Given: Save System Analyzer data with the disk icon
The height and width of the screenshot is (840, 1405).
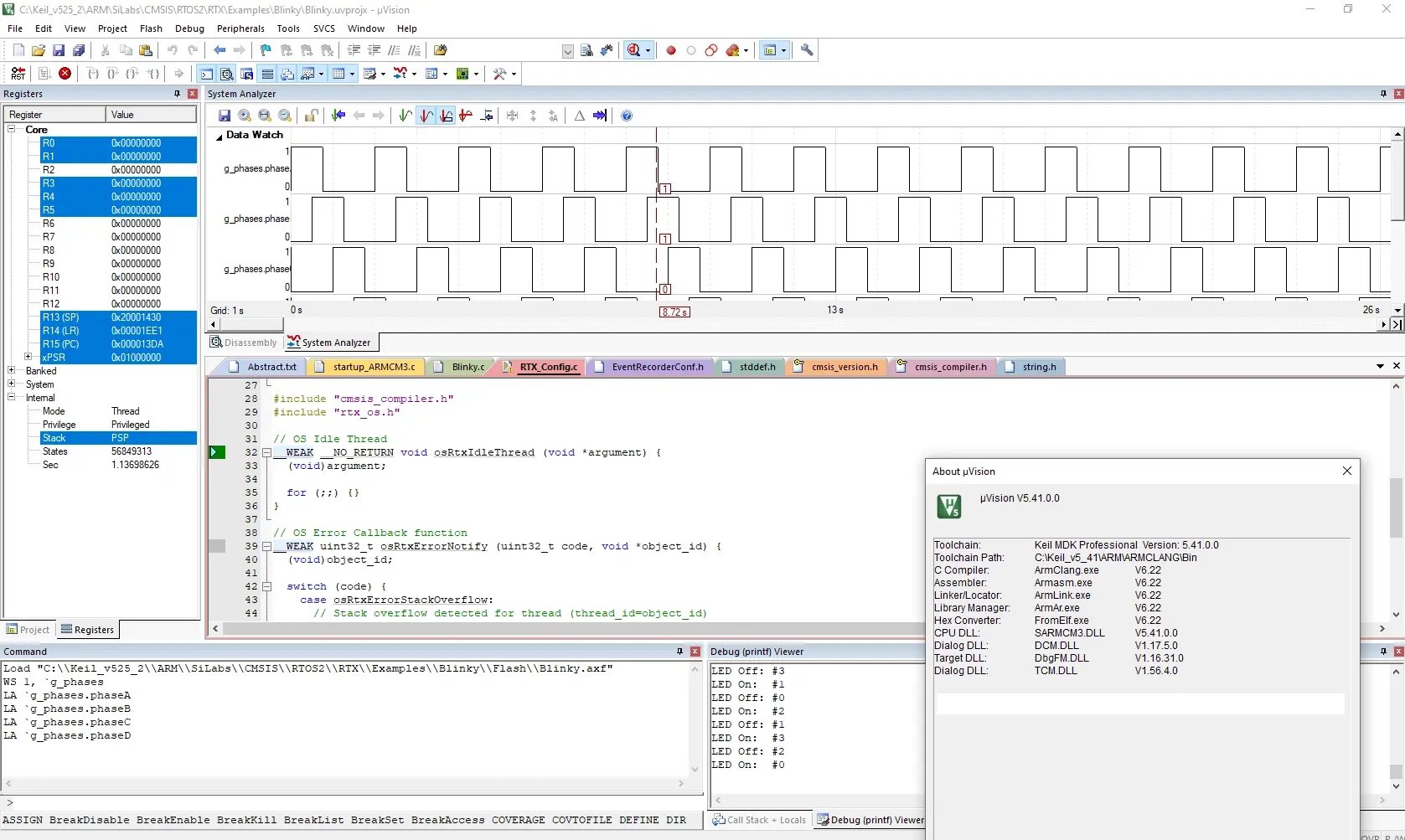Looking at the screenshot, I should pos(225,116).
